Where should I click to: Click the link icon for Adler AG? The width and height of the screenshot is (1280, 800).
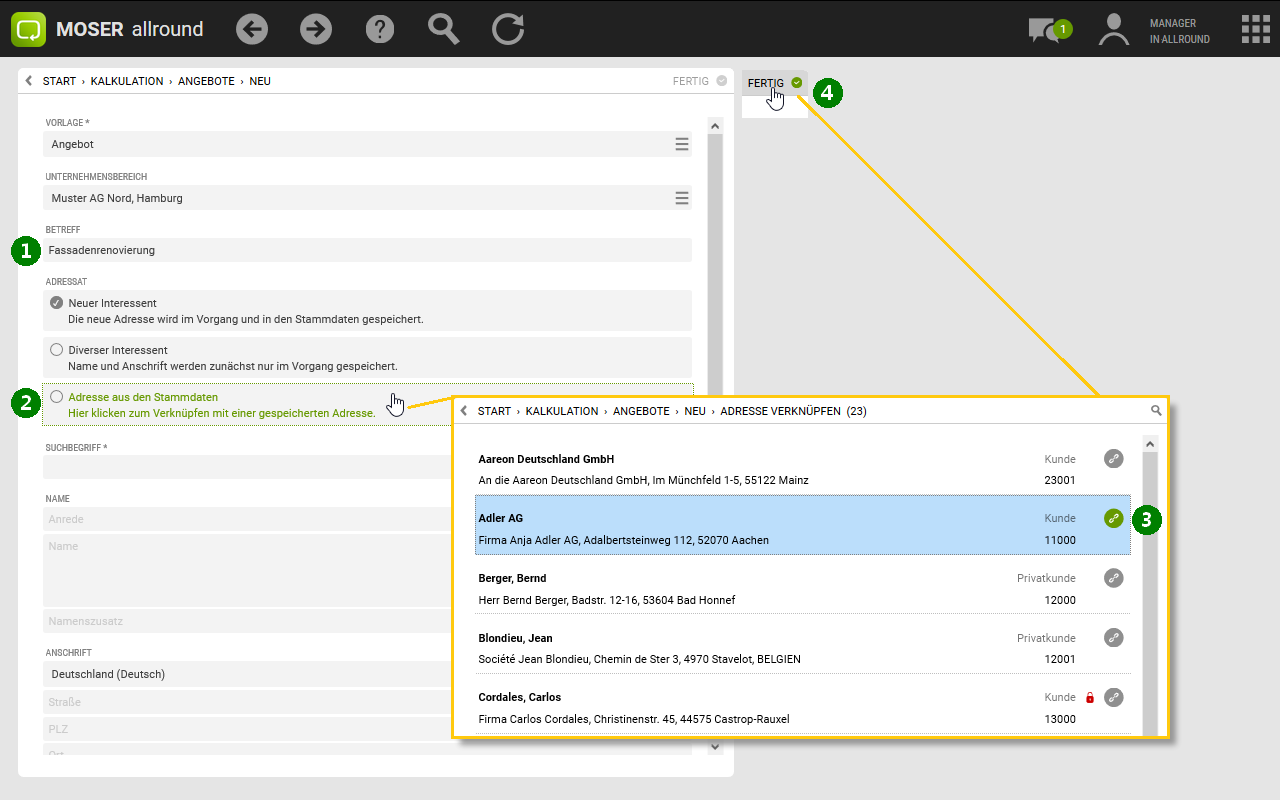(x=1113, y=518)
